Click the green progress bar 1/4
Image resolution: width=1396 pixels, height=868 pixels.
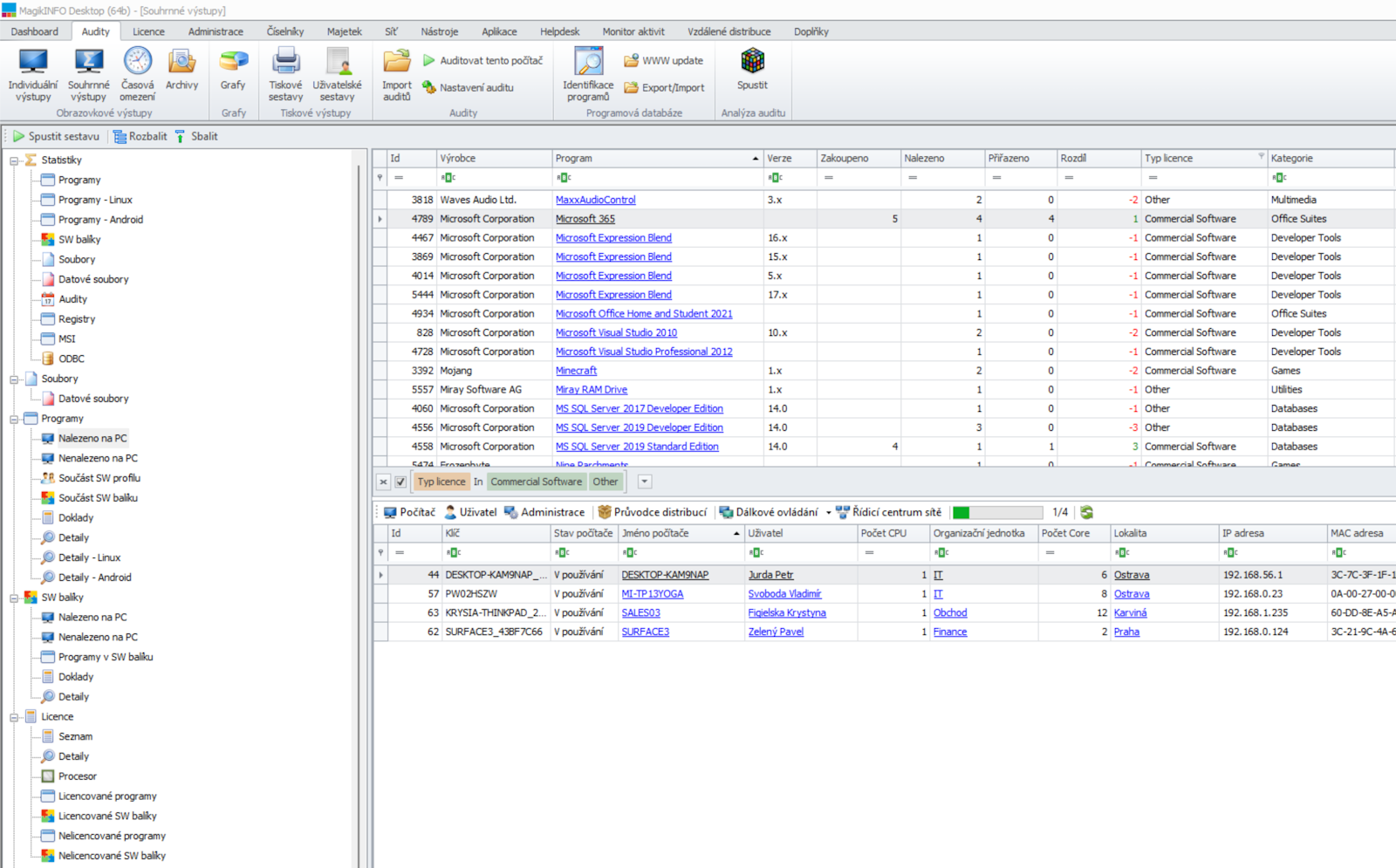tap(997, 512)
